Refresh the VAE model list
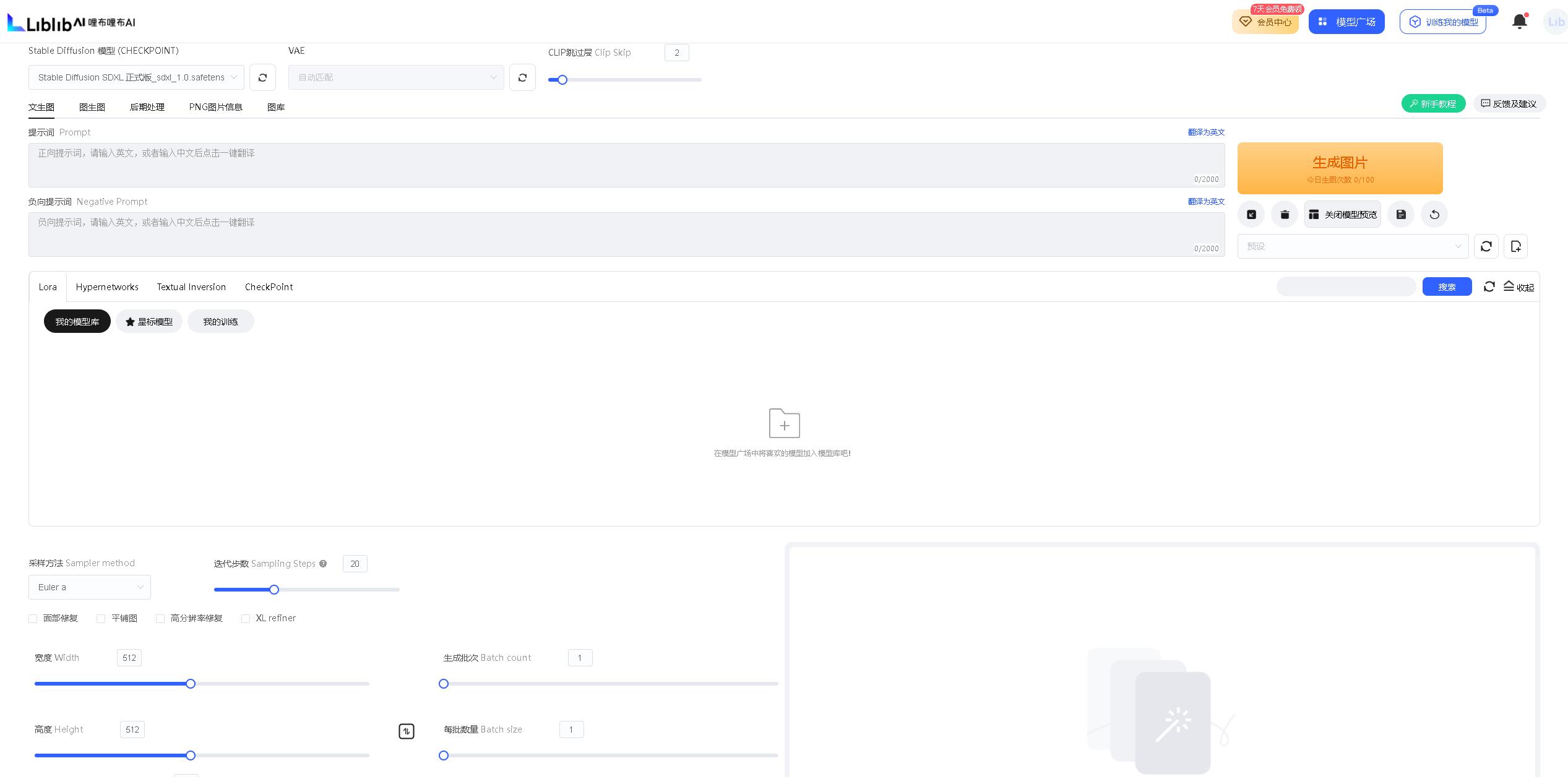Image resolution: width=1568 pixels, height=779 pixels. coord(523,77)
